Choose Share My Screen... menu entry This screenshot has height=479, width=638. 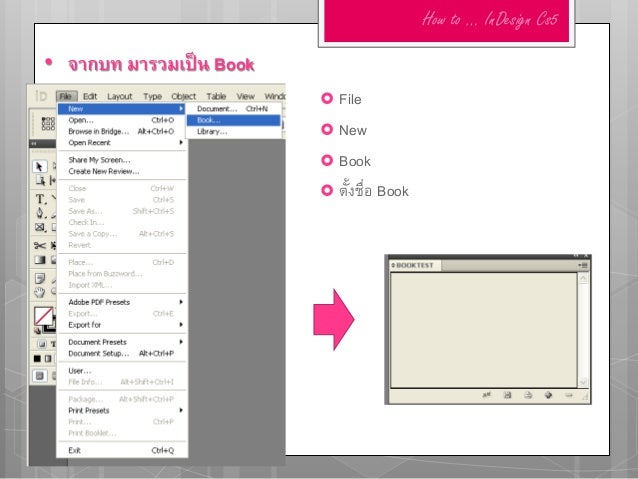tap(122, 160)
